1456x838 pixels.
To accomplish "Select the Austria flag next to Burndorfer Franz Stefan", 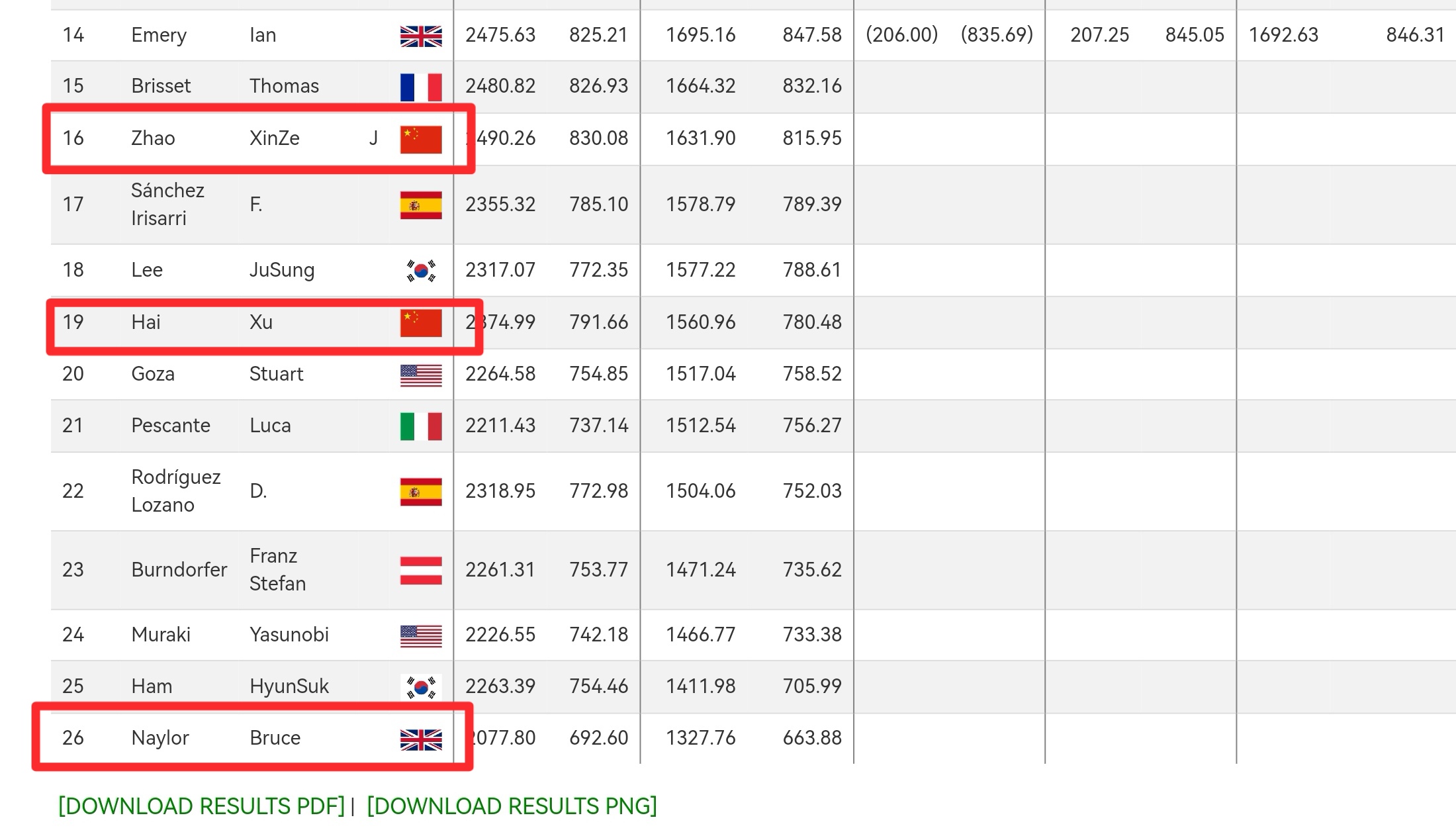I will [420, 569].
